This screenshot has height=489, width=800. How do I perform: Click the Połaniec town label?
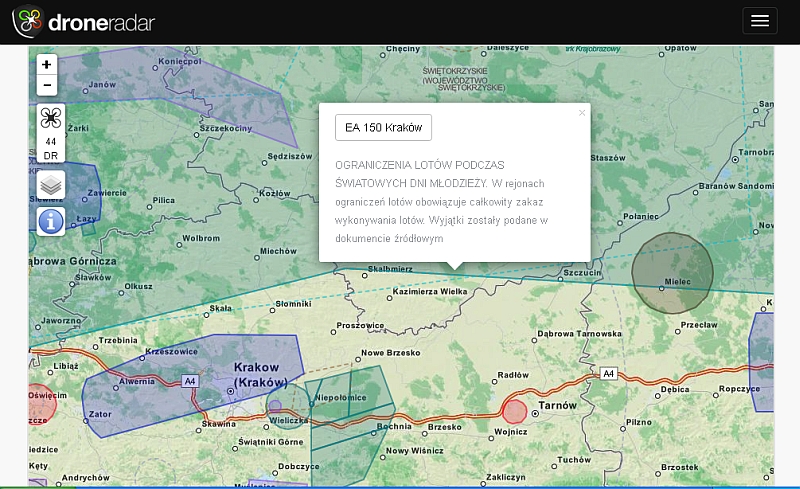tap(641, 216)
